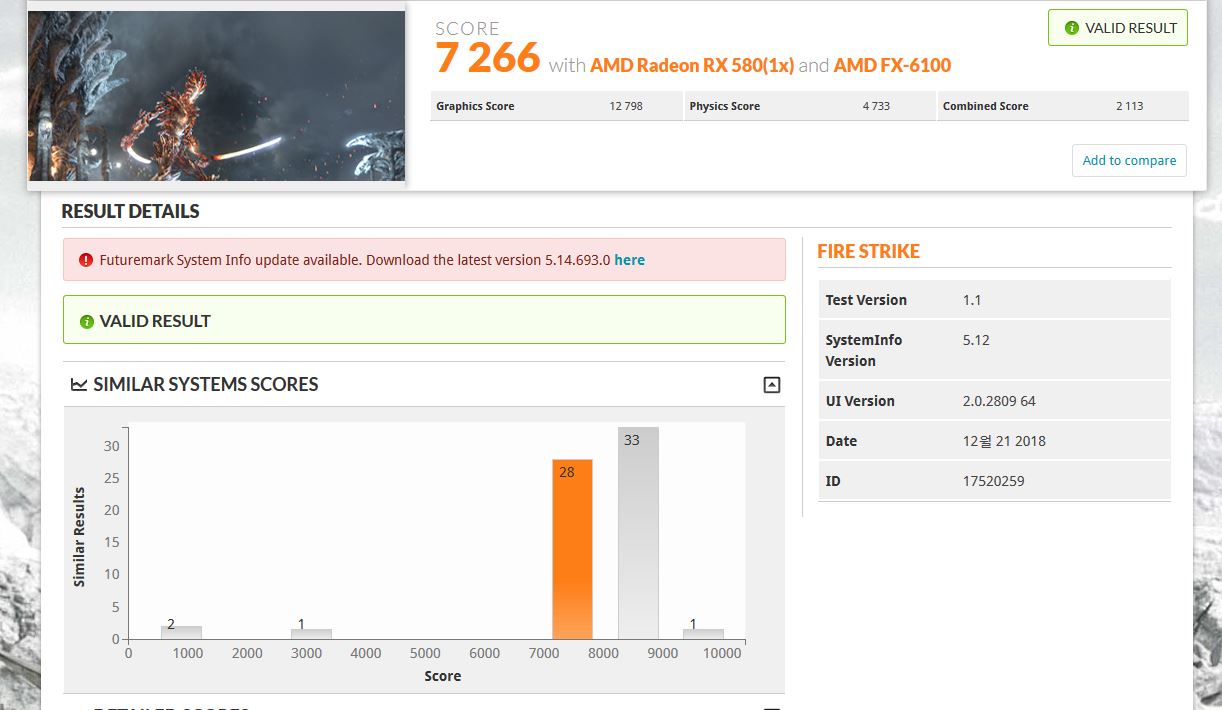This screenshot has height=710, width=1222.
Task: Click the green check icon in VALID RESULT banner
Action: 86,322
